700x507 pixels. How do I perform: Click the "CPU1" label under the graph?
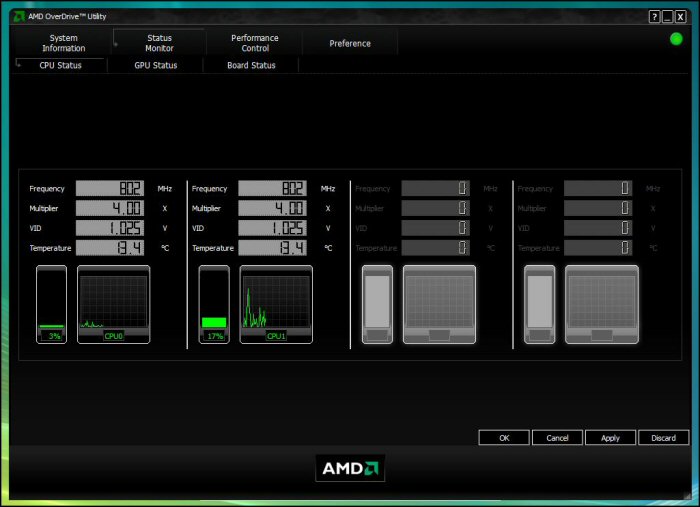[x=276, y=336]
